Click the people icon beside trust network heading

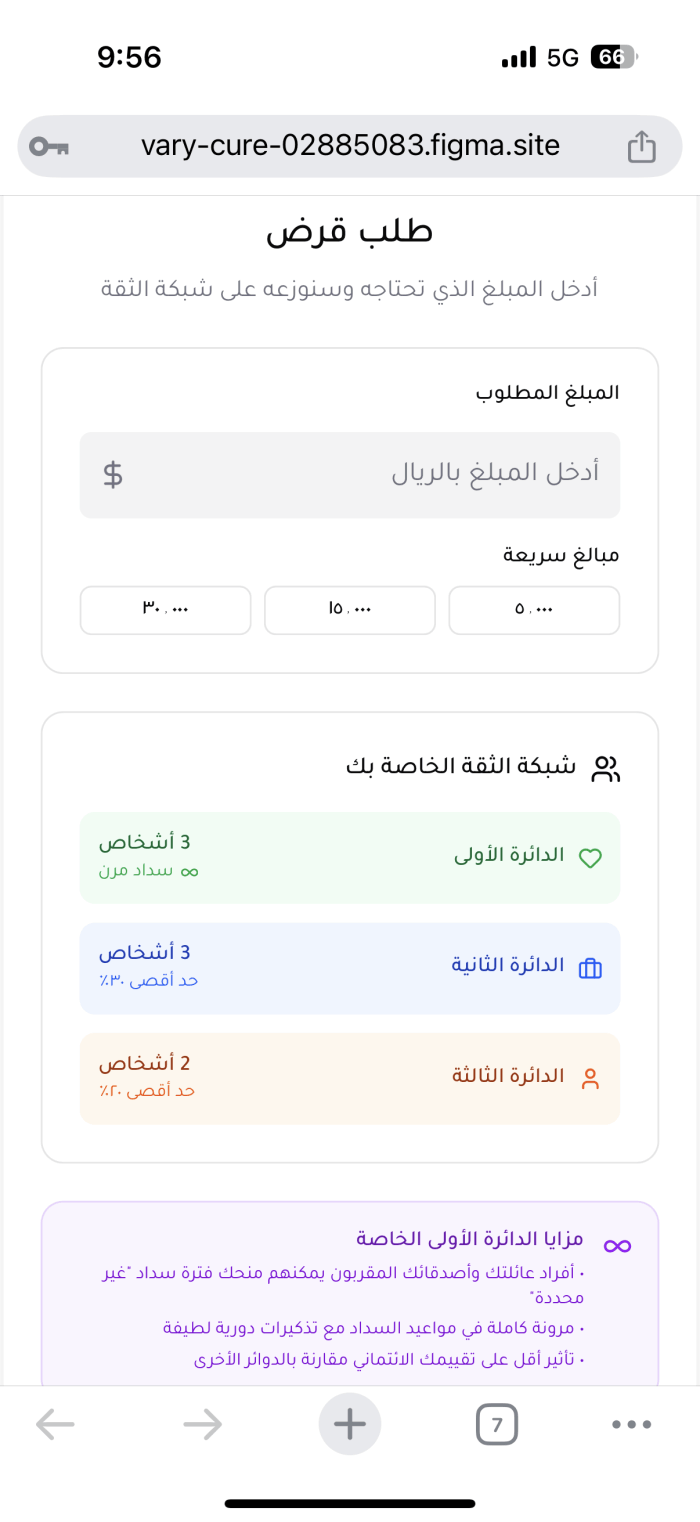click(x=606, y=769)
